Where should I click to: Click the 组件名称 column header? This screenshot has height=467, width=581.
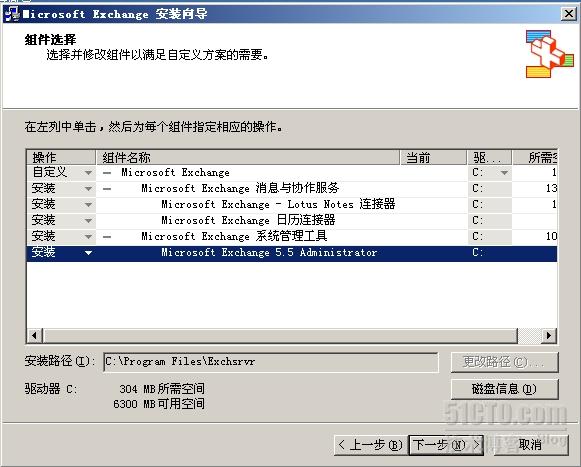click(x=248, y=158)
